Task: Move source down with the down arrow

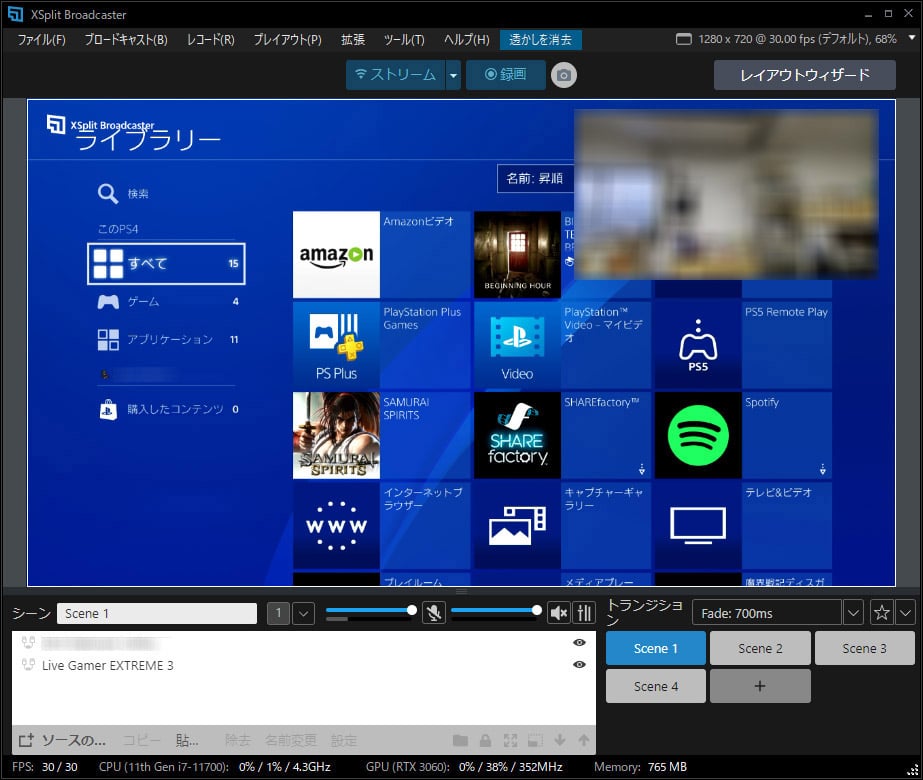Action: pyautogui.click(x=560, y=741)
